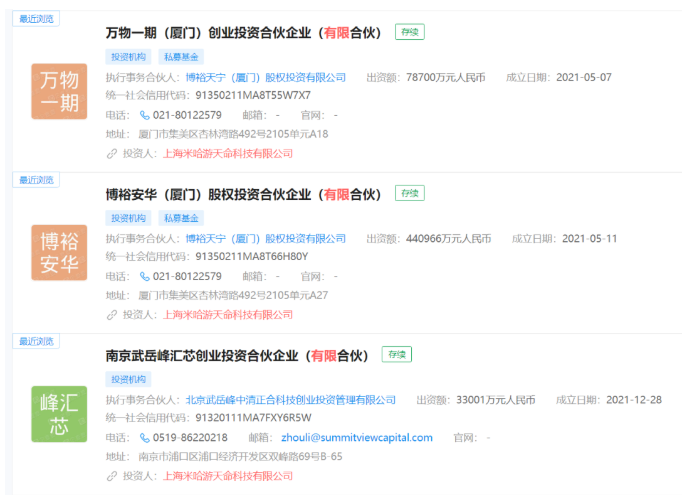
Task: Click link icon beside 投资人 in 万物一期 card
Action: pyautogui.click(x=112, y=154)
